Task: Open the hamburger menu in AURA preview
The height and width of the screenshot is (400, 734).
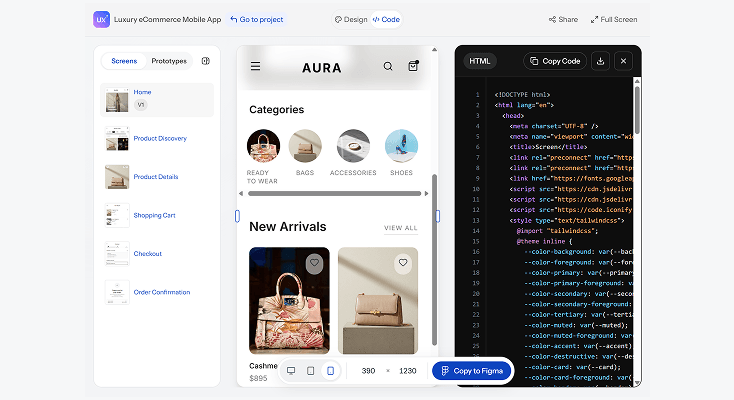Action: [x=255, y=67]
